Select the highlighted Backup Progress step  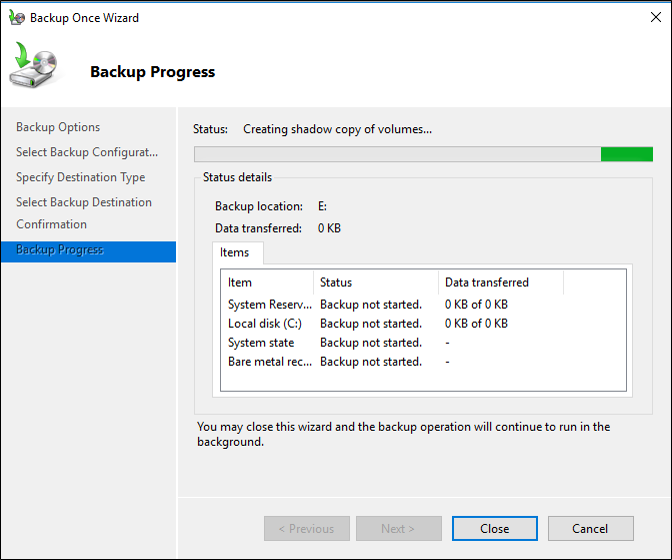(x=88, y=251)
